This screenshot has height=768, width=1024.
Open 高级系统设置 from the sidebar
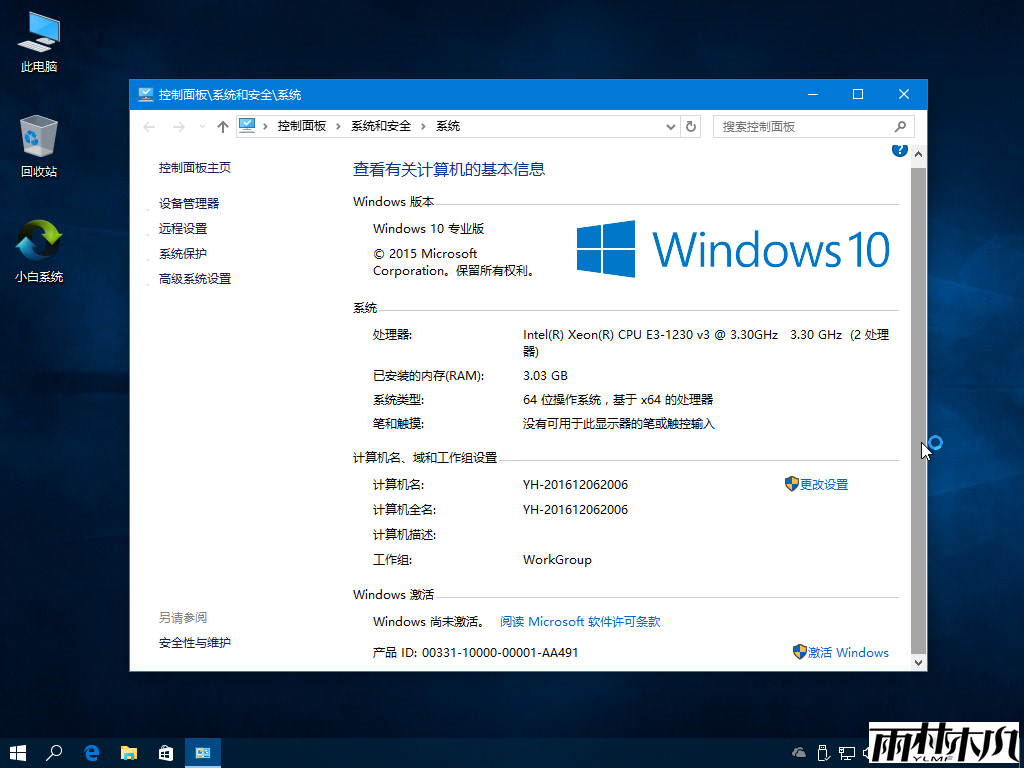point(195,279)
